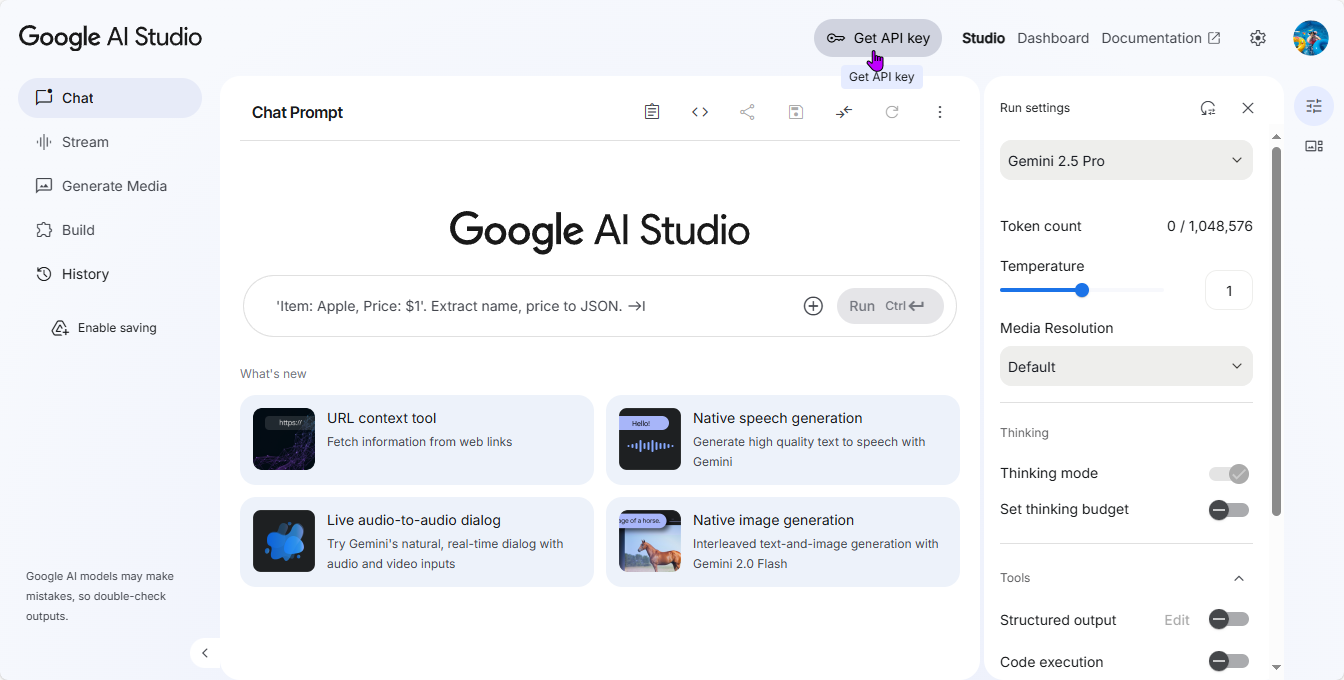Click Edit next to Structured output
Viewport: 1344px width, 680px height.
point(1177,620)
